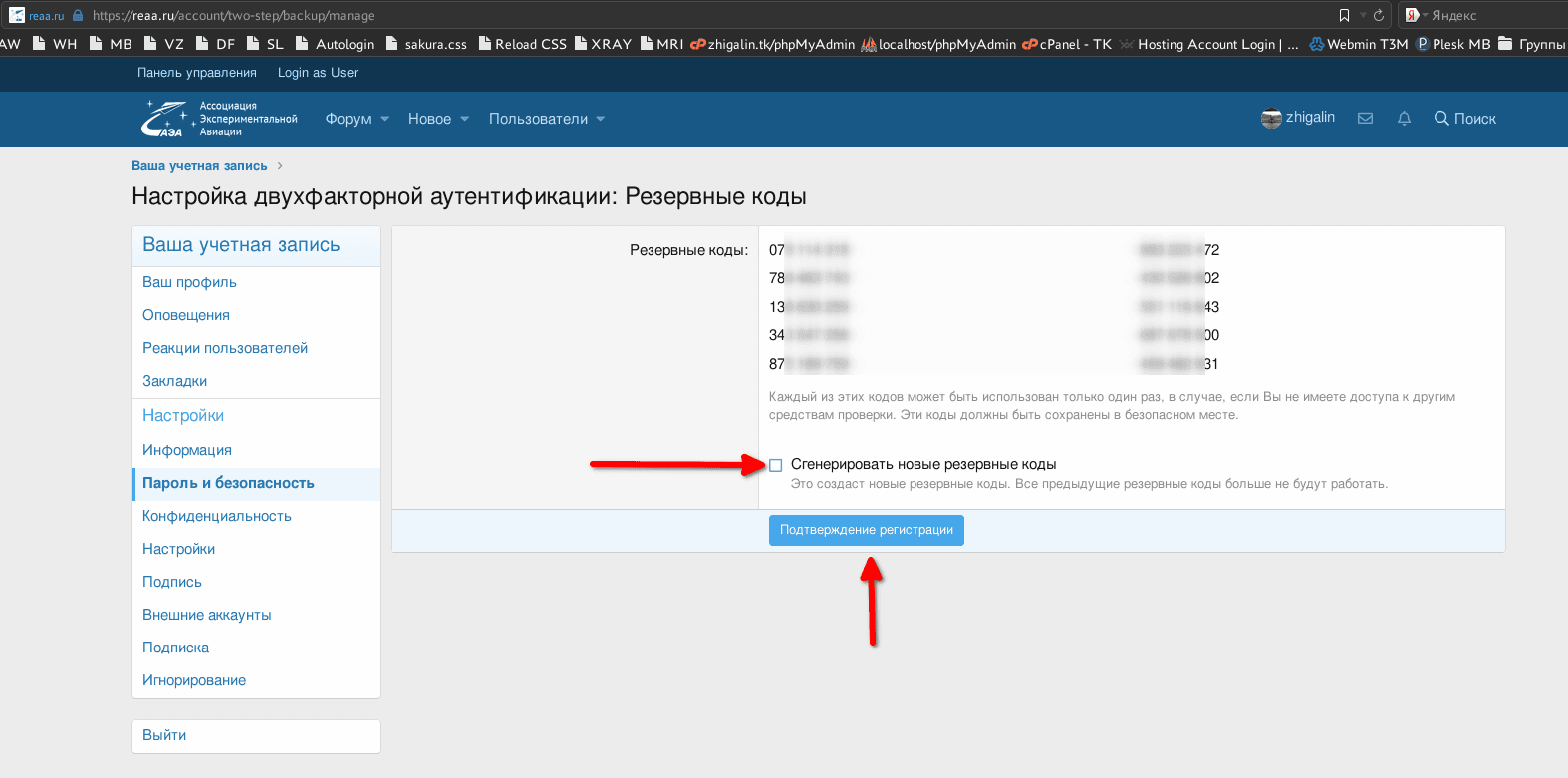Screen dimensions: 1568x778
Task: Open the MB bookmark
Action: 111,44
